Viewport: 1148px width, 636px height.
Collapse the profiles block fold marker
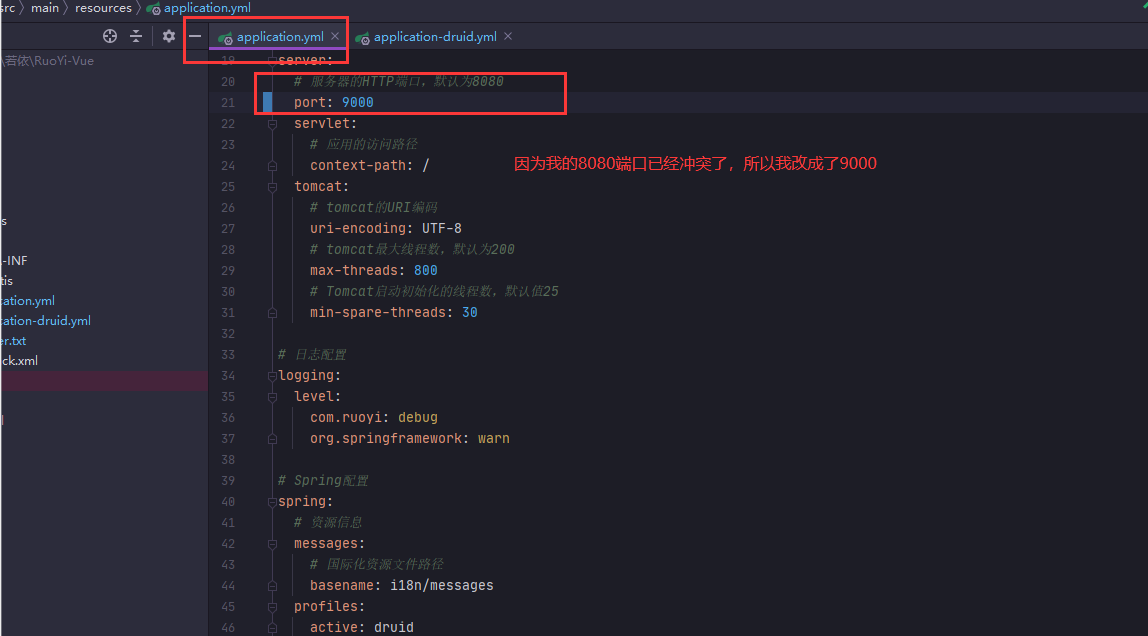click(272, 607)
